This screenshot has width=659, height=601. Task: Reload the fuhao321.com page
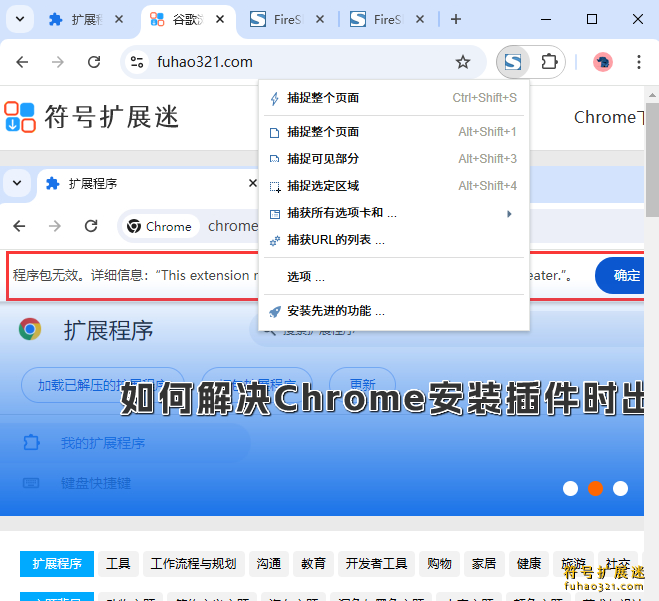click(94, 62)
